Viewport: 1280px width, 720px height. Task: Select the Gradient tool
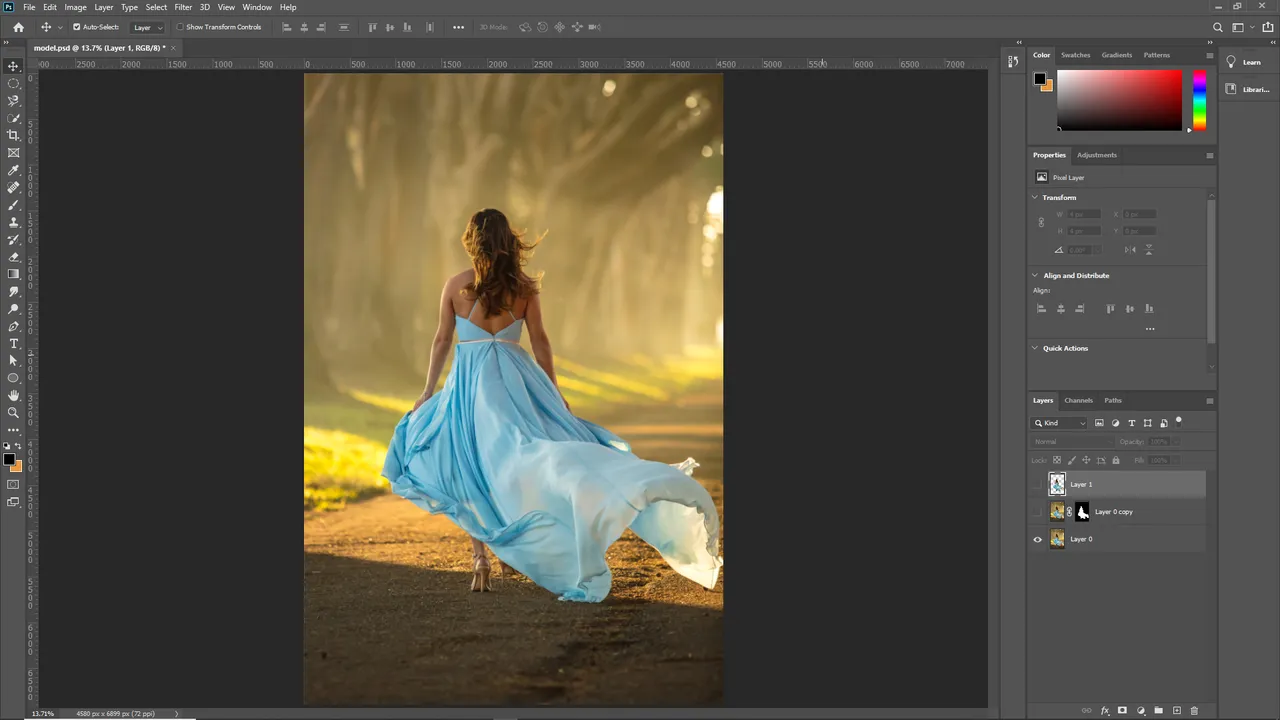(13, 274)
